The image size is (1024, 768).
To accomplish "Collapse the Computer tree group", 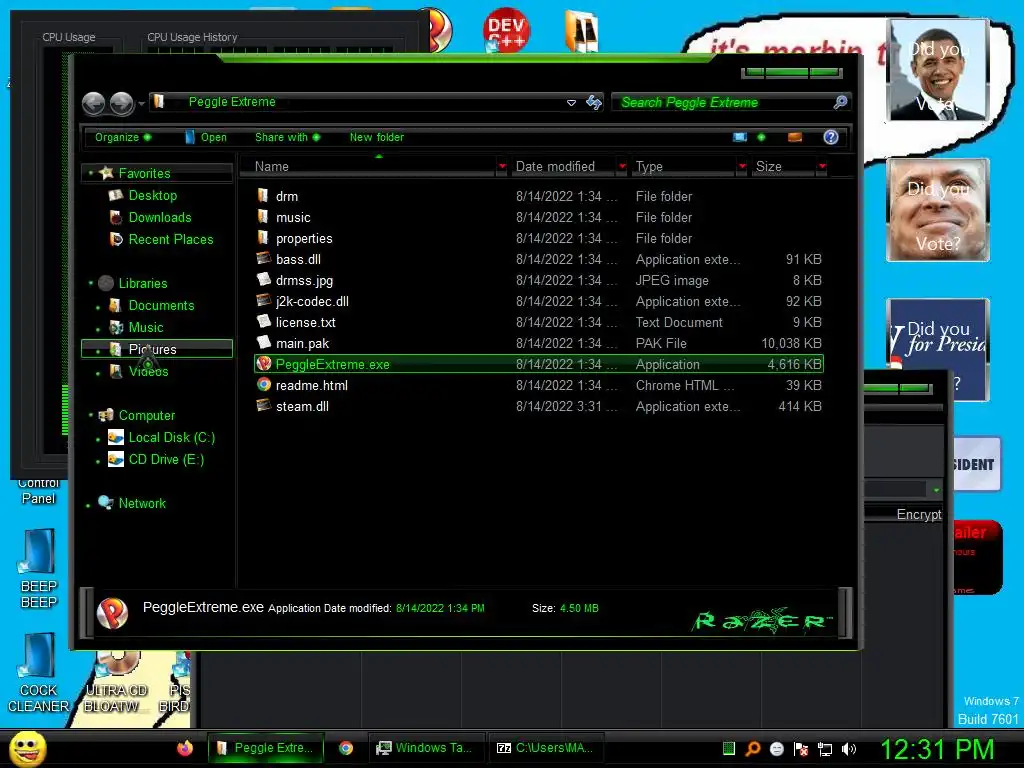I will (91, 415).
